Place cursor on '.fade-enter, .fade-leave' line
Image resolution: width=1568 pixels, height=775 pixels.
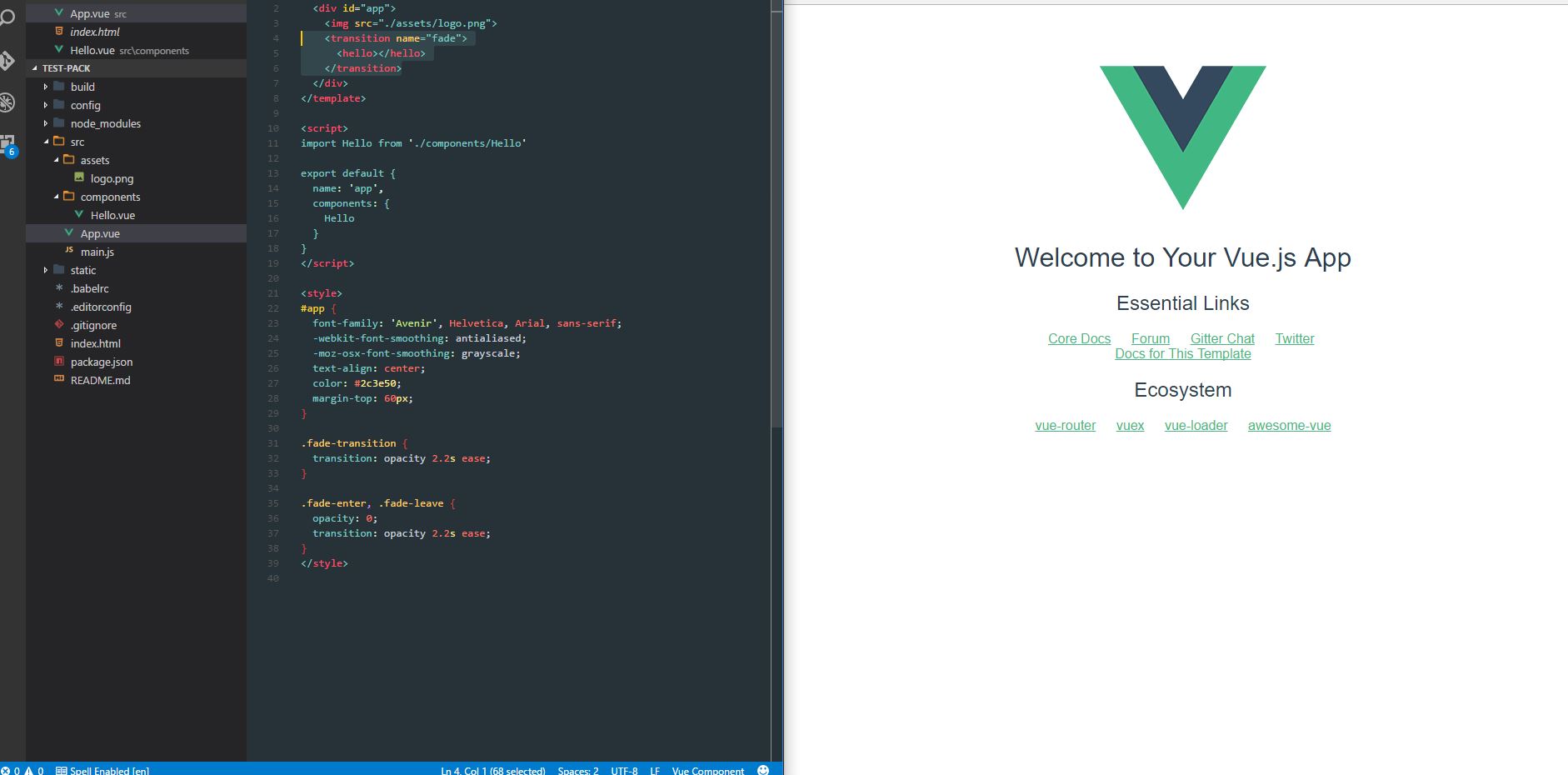click(378, 503)
